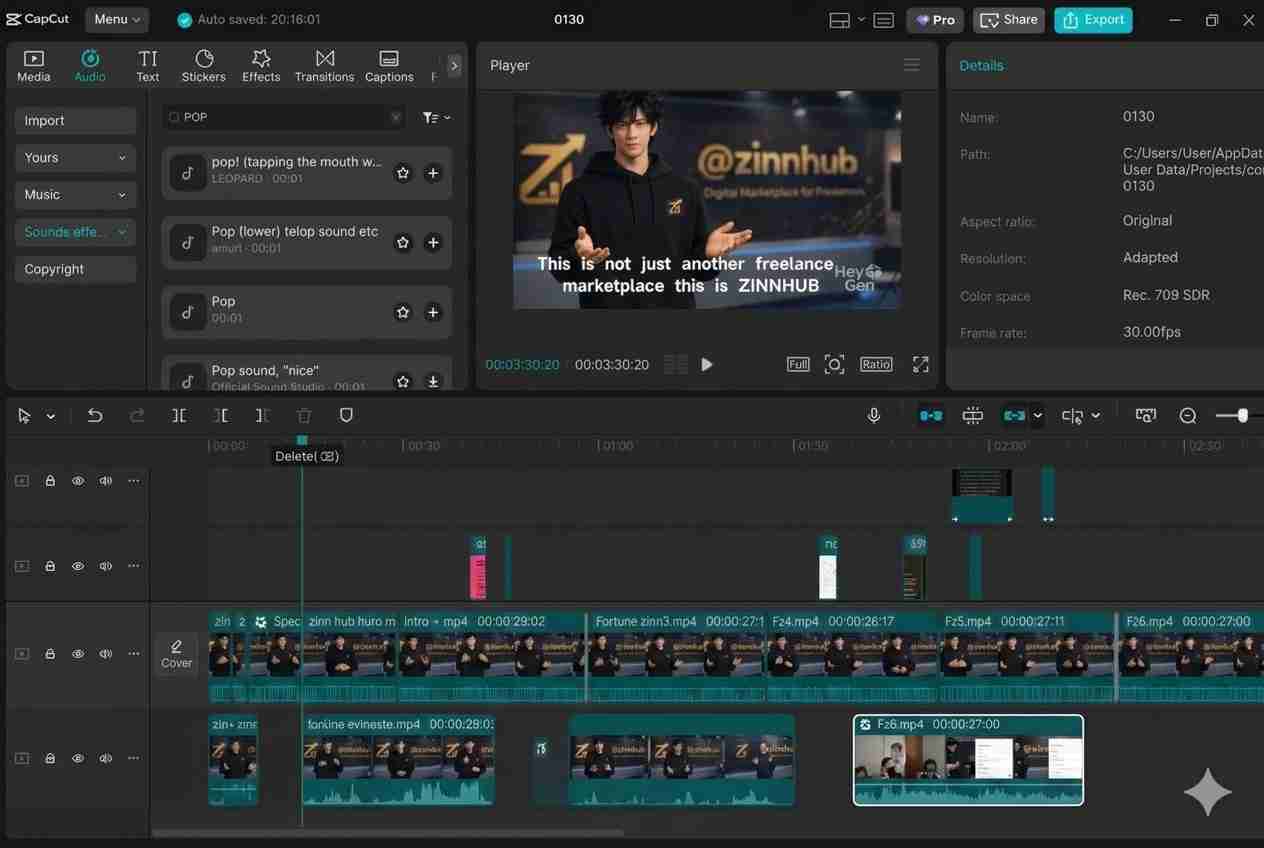Screen dimensions: 1264x848
Task: Click the fullscreen expand icon in player
Action: pos(920,365)
